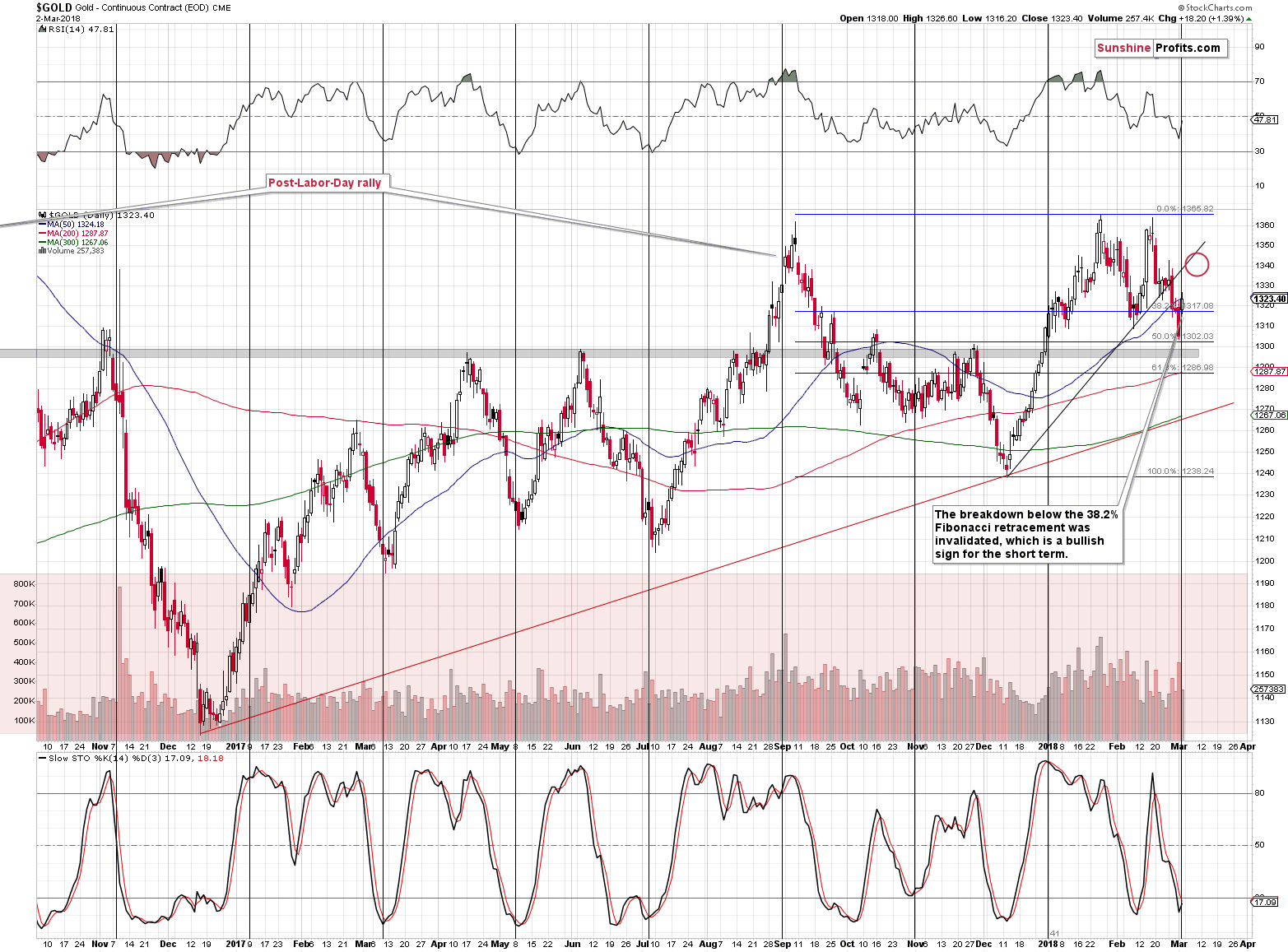1288x952 pixels.
Task: Click the 'Volume 257.4K' header value
Action: [1120, 18]
